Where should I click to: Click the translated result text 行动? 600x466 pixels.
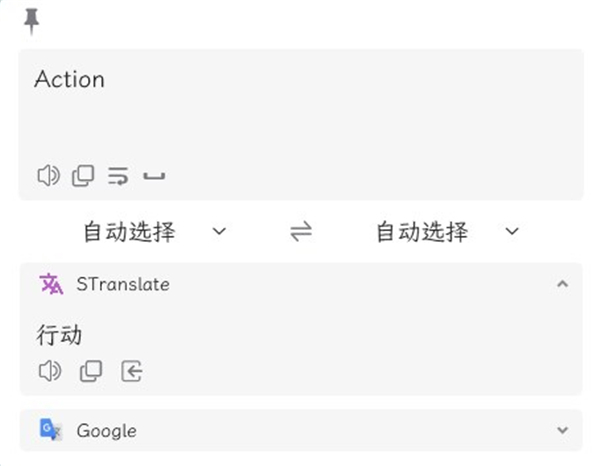click(x=60, y=334)
